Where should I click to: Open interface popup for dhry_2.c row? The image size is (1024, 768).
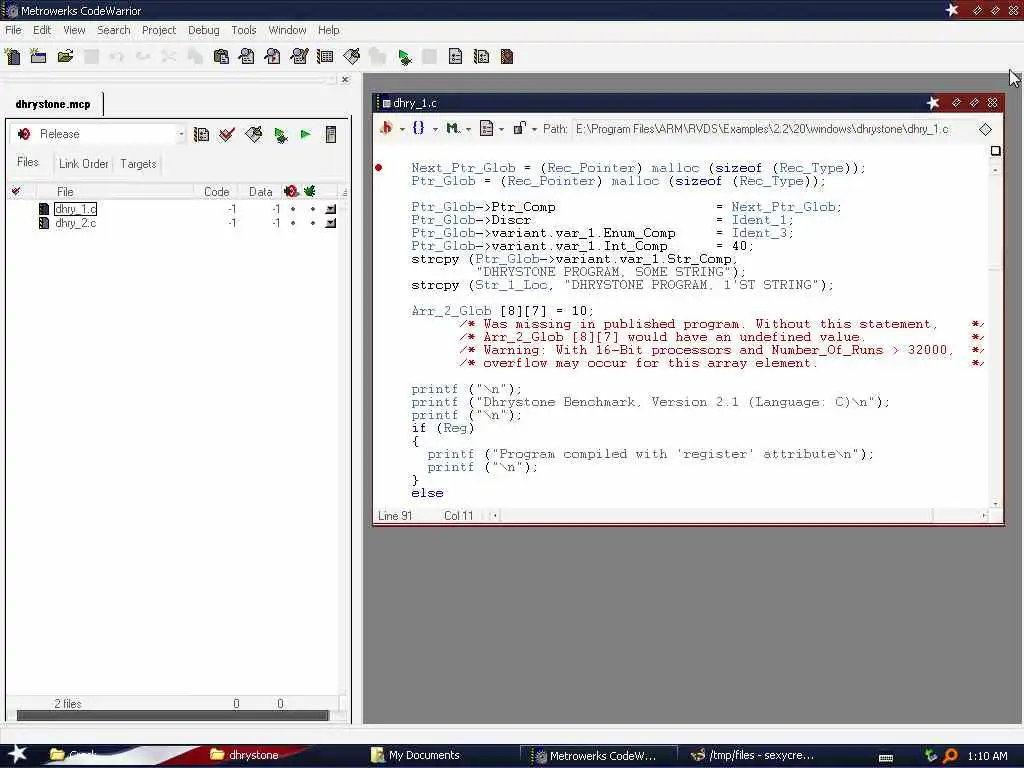[331, 223]
